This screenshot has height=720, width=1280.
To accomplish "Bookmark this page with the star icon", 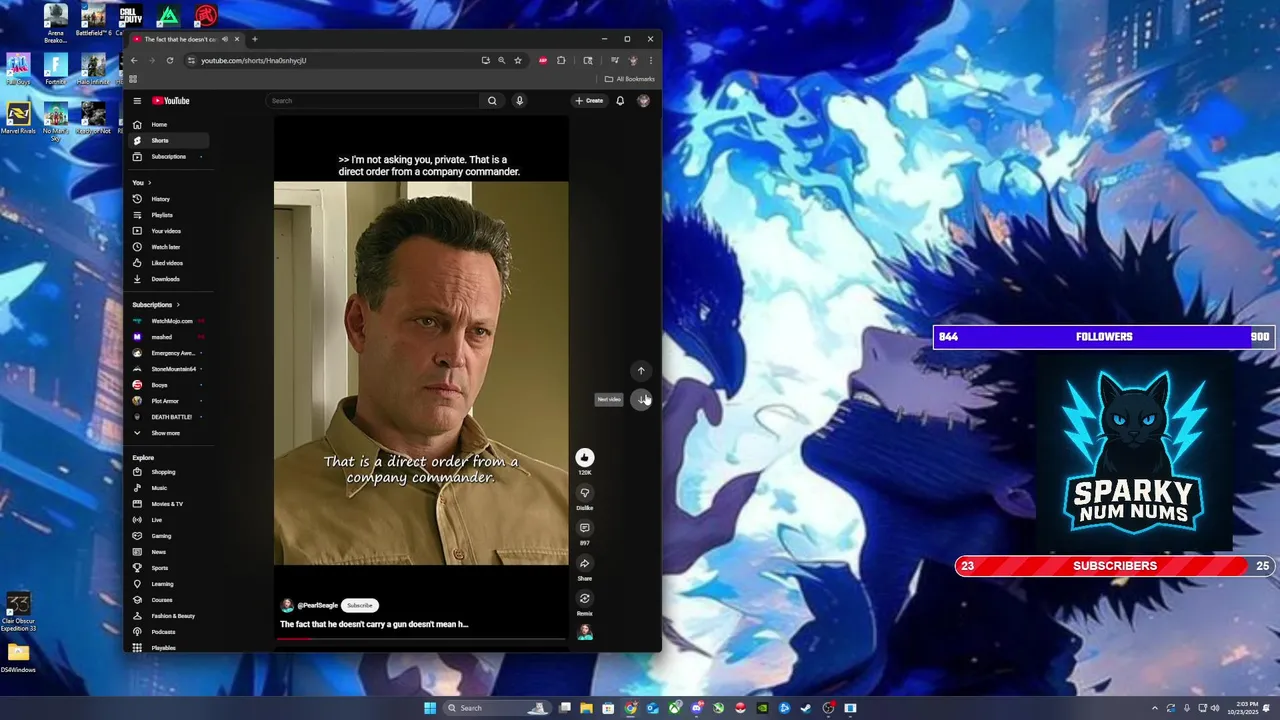I will (x=518, y=60).
